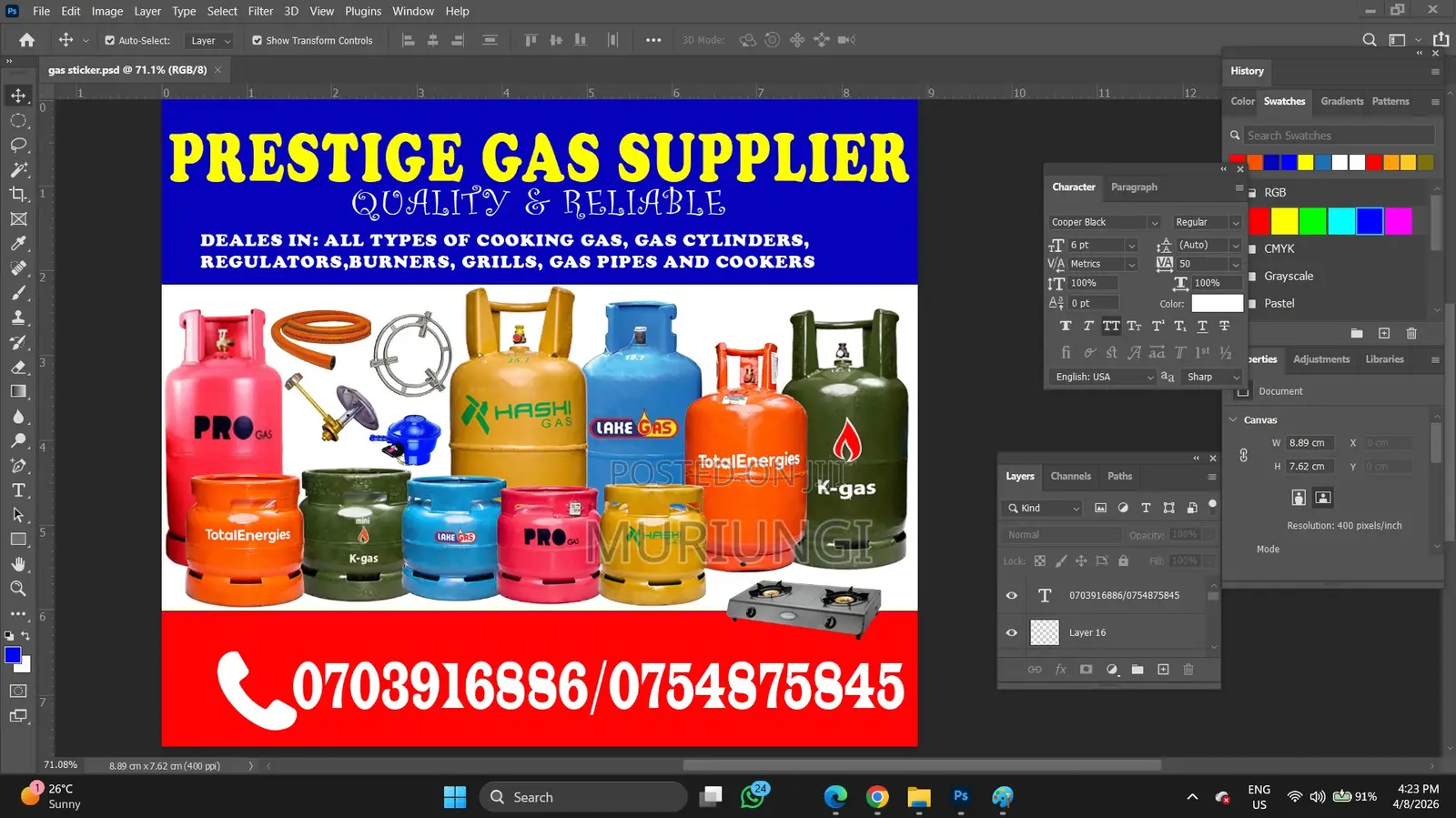
Task: Open the Search icon at top right
Action: pyautogui.click(x=1370, y=40)
